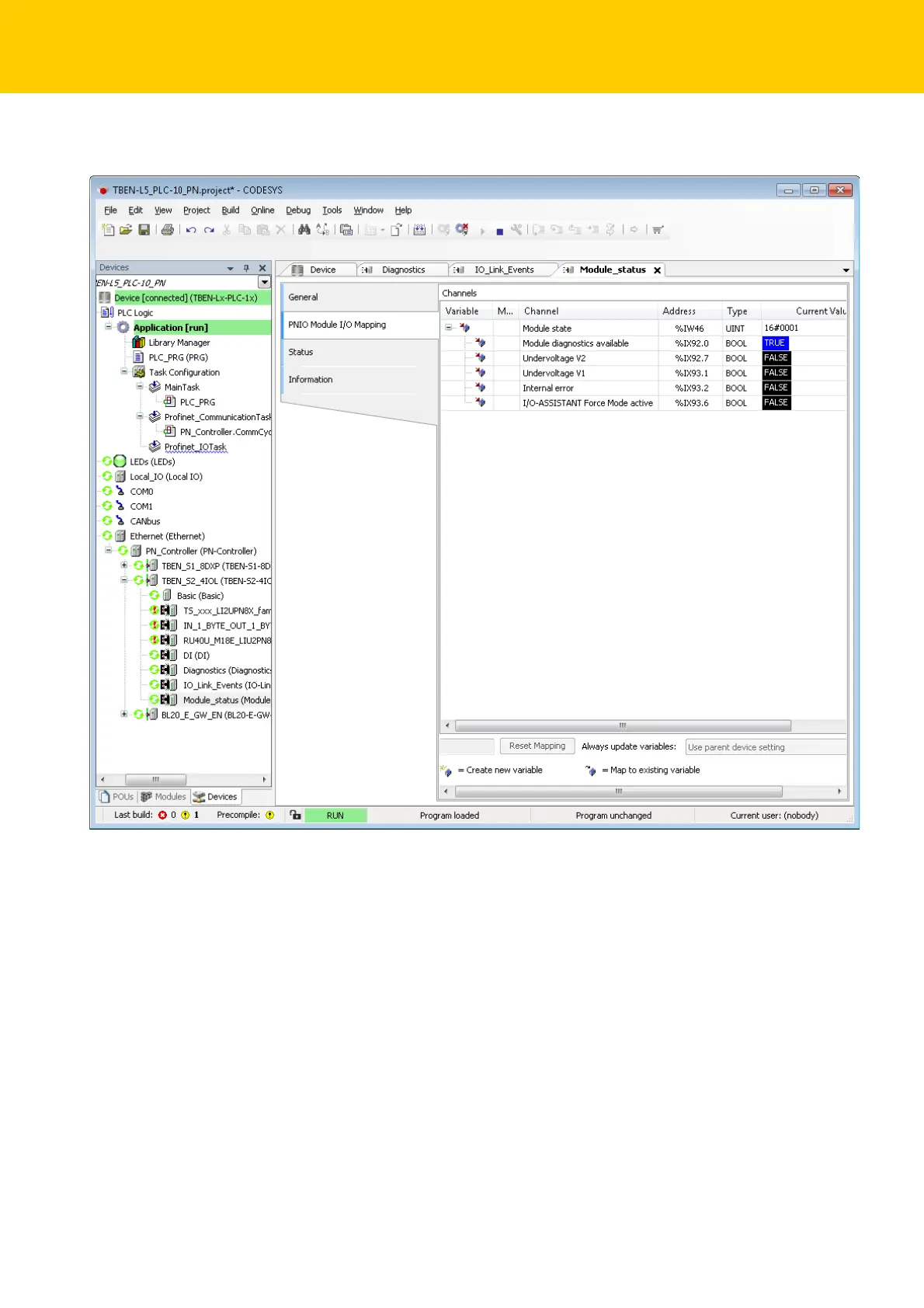
Task: Click the yellow warning count icon
Action: (x=186, y=815)
